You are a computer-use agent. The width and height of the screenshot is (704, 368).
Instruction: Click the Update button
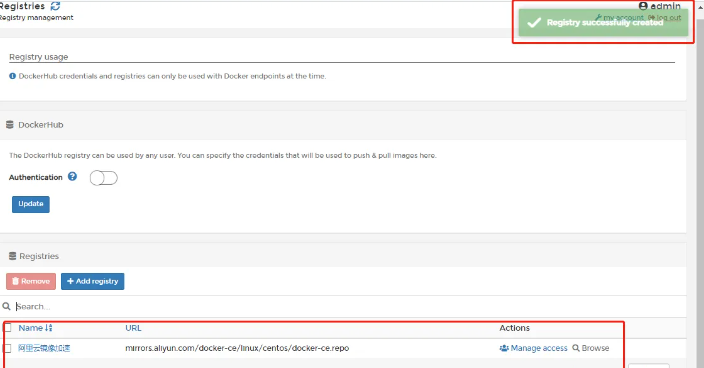click(x=31, y=204)
